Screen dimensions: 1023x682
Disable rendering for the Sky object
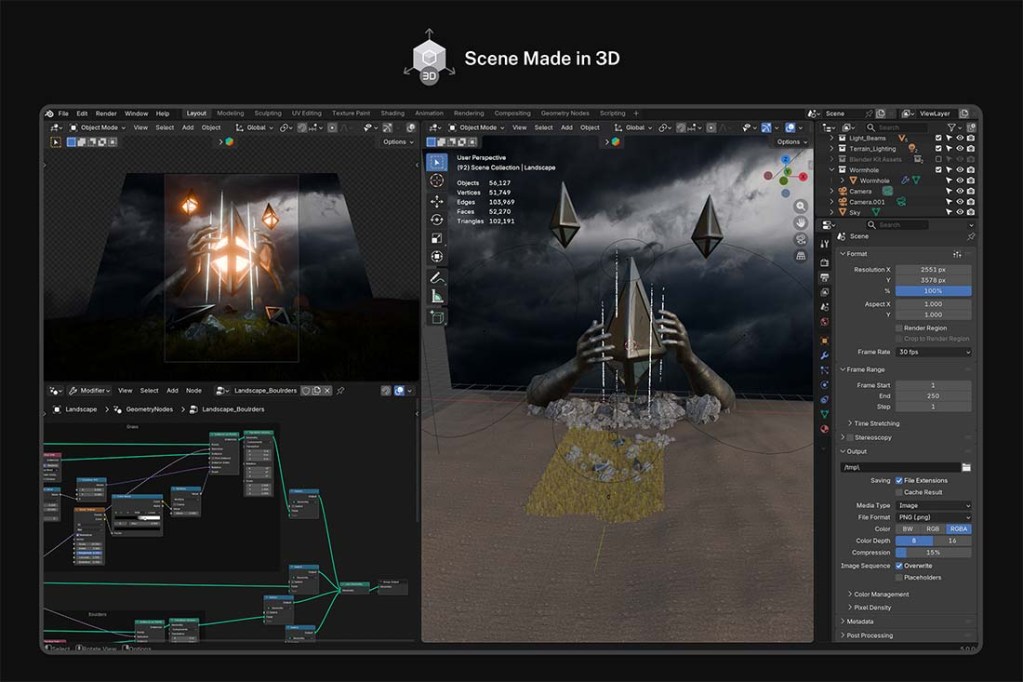(x=971, y=212)
